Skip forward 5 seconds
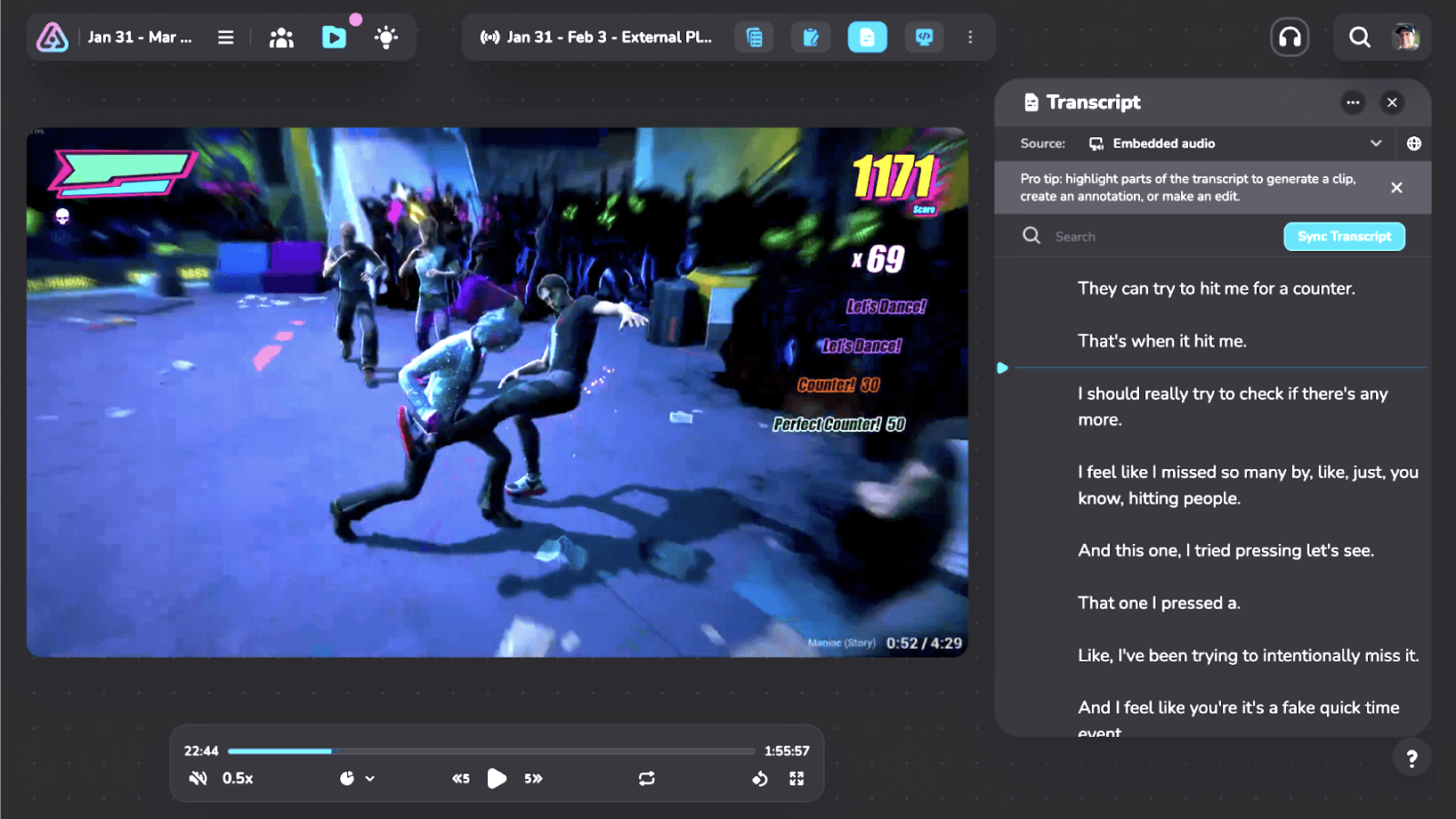The width and height of the screenshot is (1456, 819). click(x=533, y=779)
